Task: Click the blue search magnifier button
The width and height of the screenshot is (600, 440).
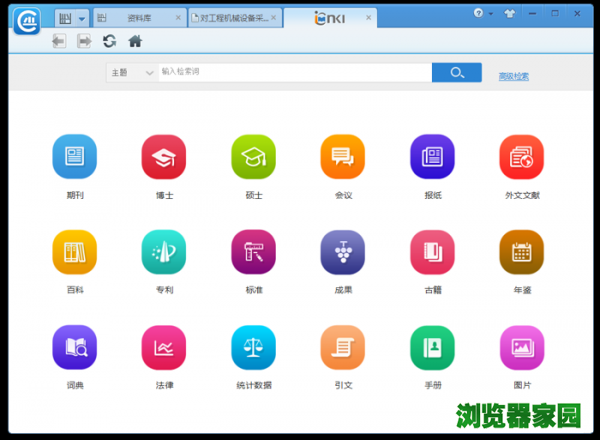Action: pyautogui.click(x=458, y=73)
